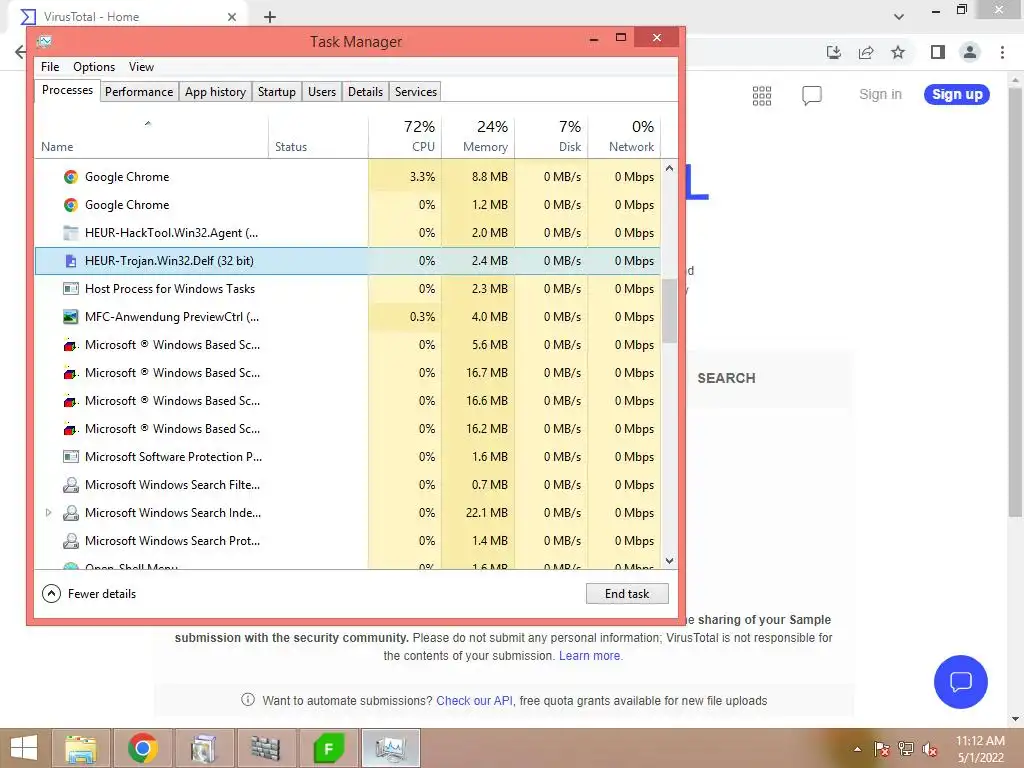Open the blue chat widget button
The image size is (1024, 768).
[x=961, y=682]
